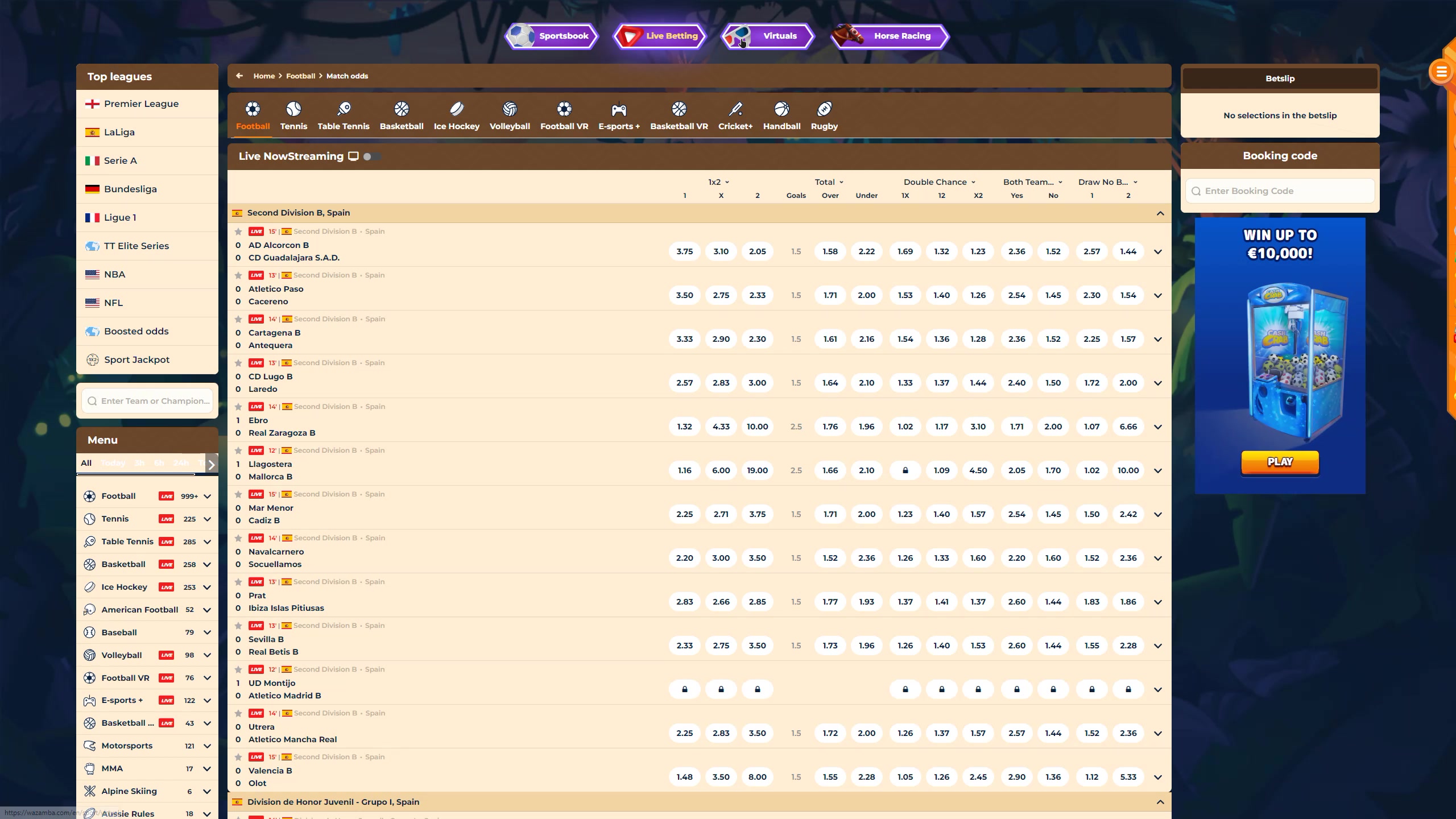Star the Ebro vs Real Zaragoza B match
The width and height of the screenshot is (1456, 819).
[238, 407]
